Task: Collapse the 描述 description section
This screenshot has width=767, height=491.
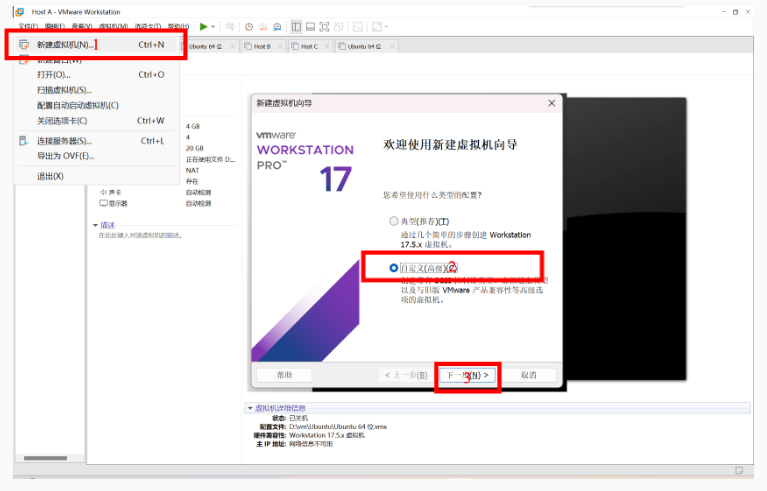Action: 95,225
